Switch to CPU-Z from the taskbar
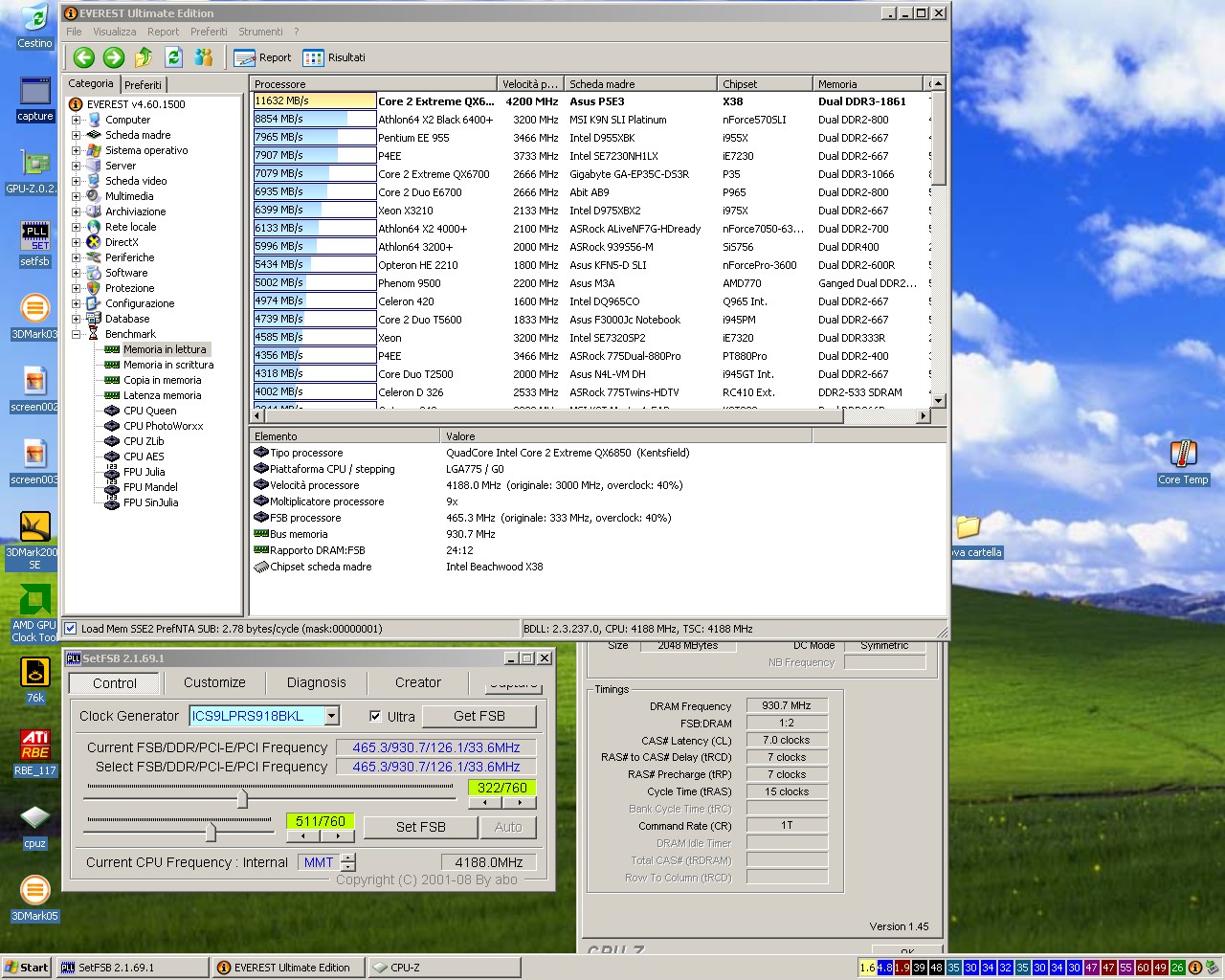 click(x=444, y=968)
